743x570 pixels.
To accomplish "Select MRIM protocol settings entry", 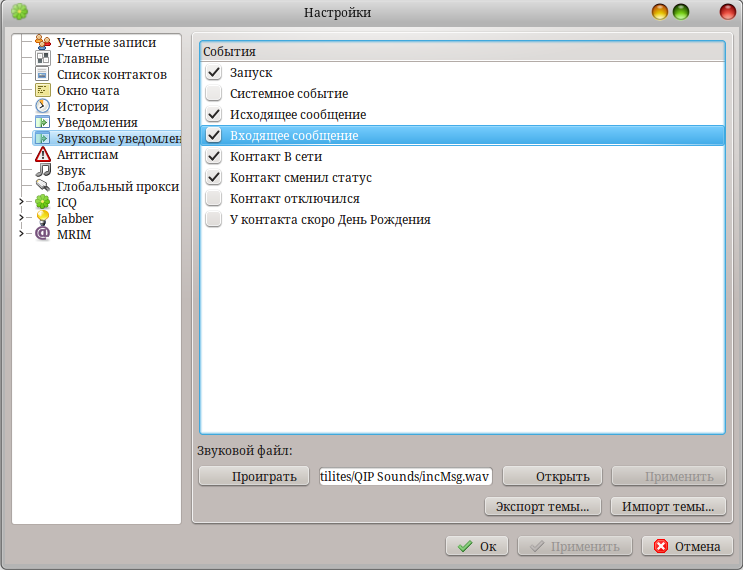I will 74,234.
